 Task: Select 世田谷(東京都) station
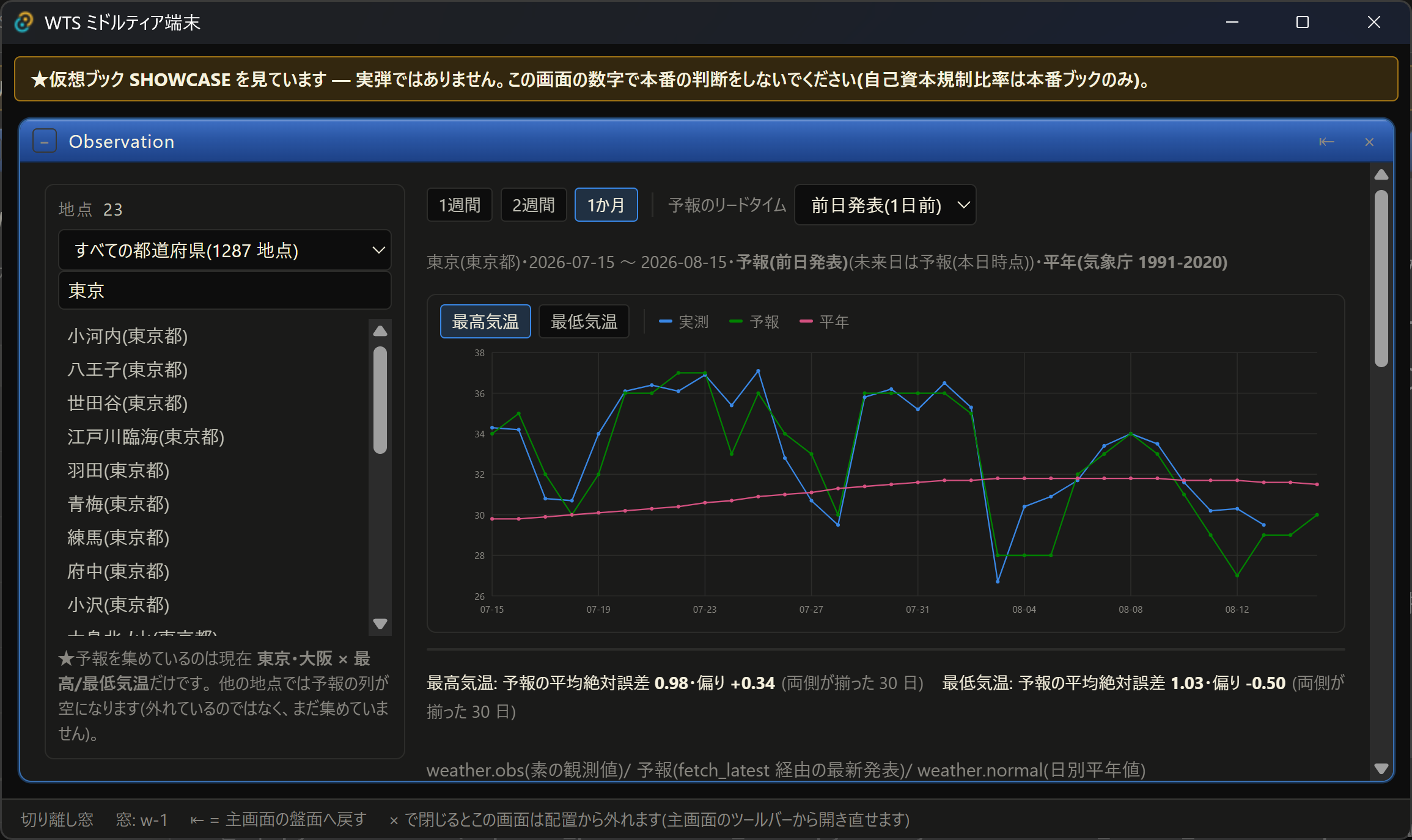[127, 403]
